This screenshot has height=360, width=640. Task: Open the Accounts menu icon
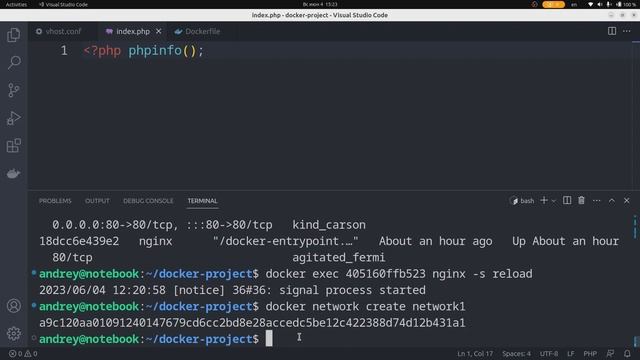13,306
